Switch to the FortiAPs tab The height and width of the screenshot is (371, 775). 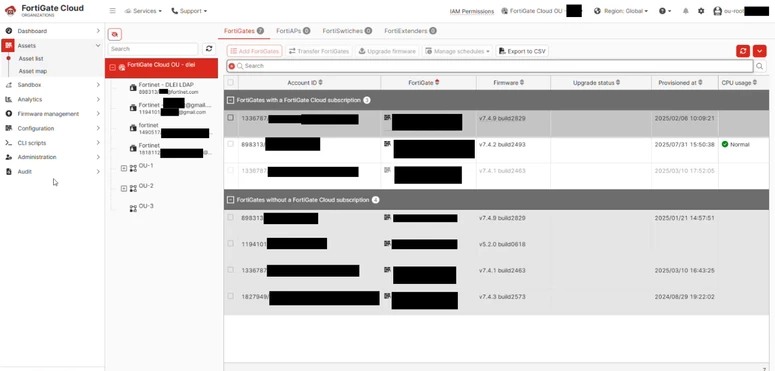click(x=293, y=31)
